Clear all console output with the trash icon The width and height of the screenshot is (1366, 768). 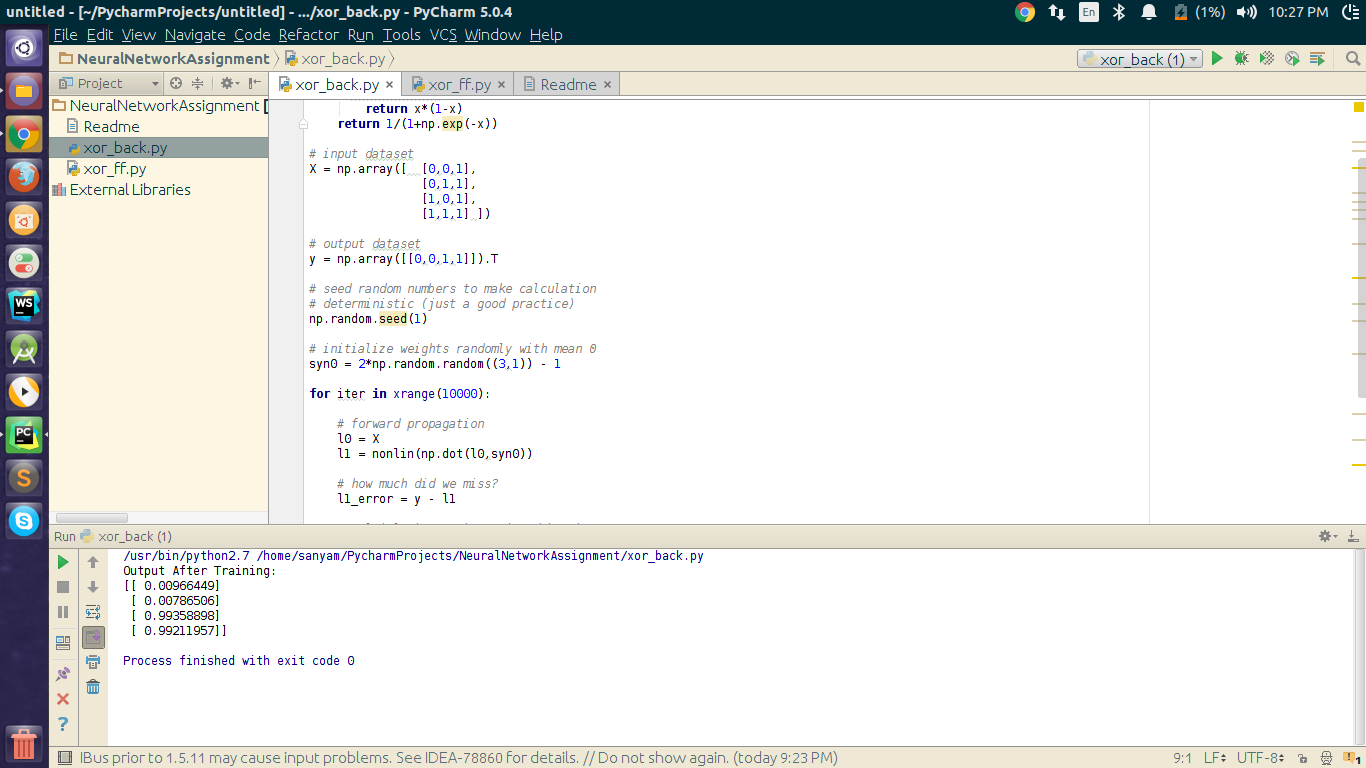[93, 686]
